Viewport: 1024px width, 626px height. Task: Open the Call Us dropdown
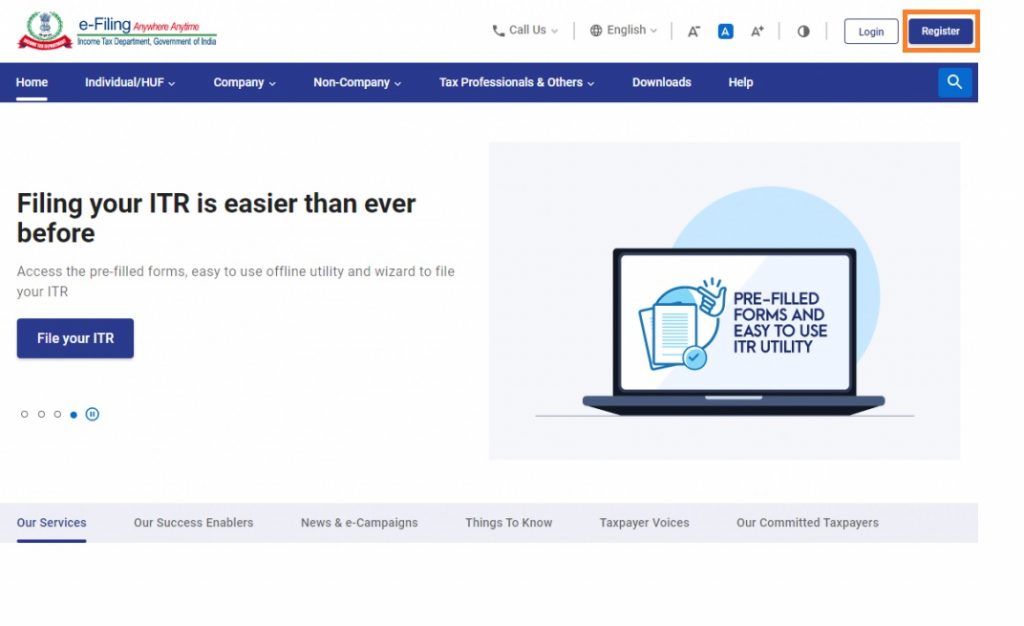[x=525, y=31]
